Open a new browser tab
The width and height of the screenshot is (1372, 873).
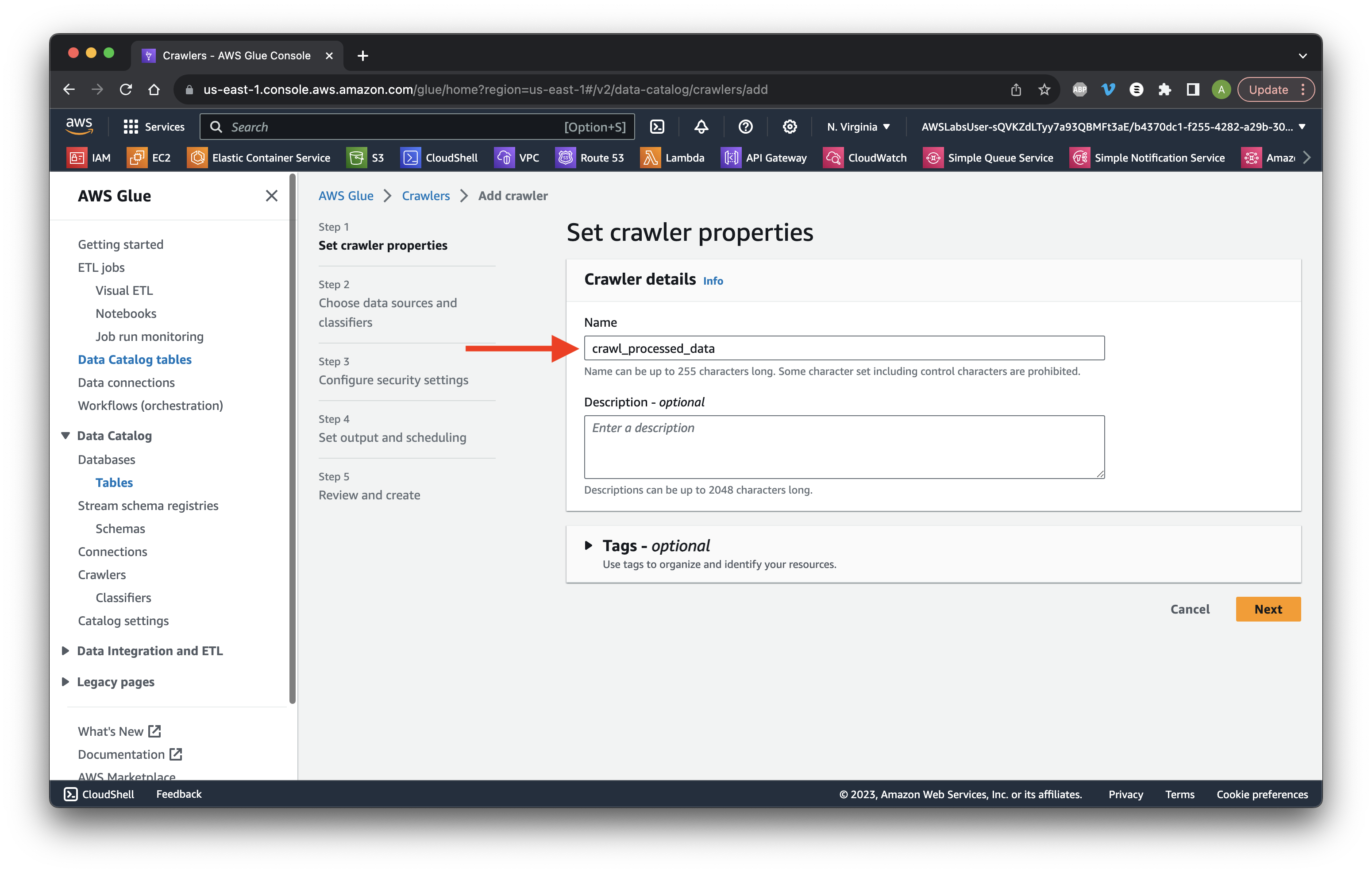[362, 55]
